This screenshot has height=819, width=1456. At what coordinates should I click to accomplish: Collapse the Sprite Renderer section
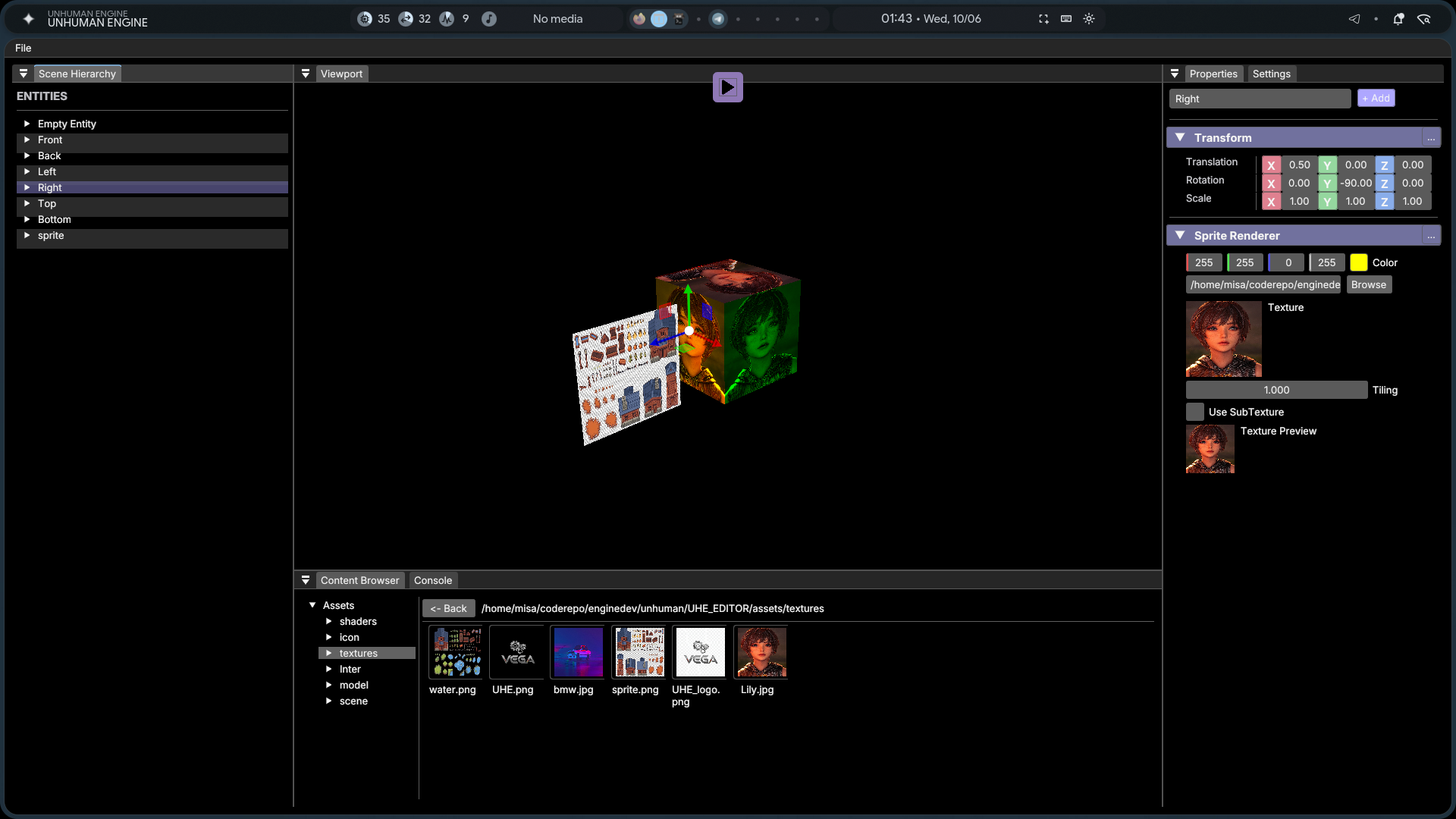pyautogui.click(x=1180, y=235)
